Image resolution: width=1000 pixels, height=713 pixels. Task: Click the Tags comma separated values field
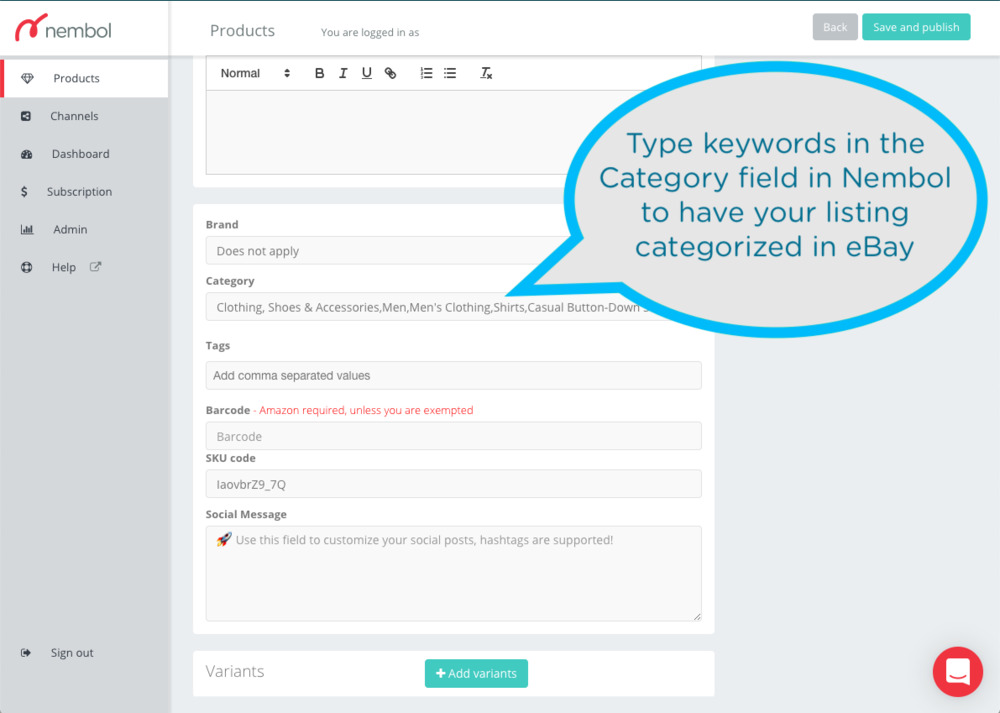tap(453, 376)
